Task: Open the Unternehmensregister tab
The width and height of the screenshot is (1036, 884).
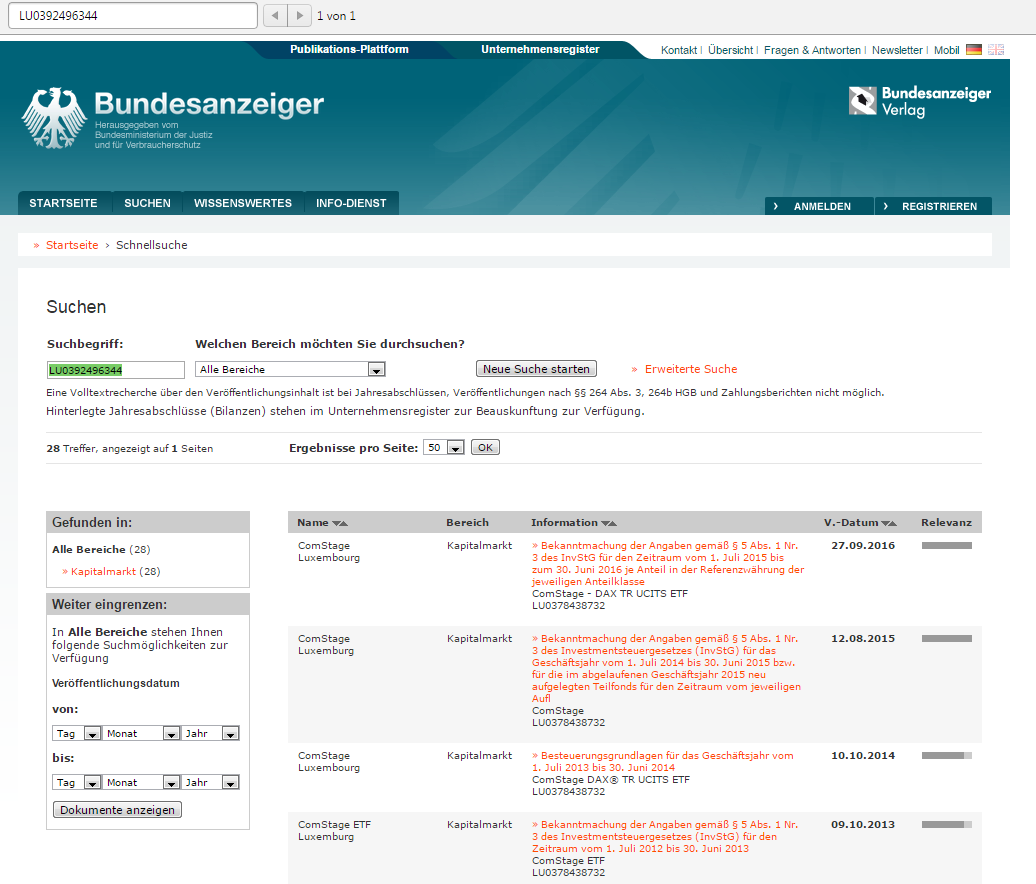Action: click(x=540, y=50)
